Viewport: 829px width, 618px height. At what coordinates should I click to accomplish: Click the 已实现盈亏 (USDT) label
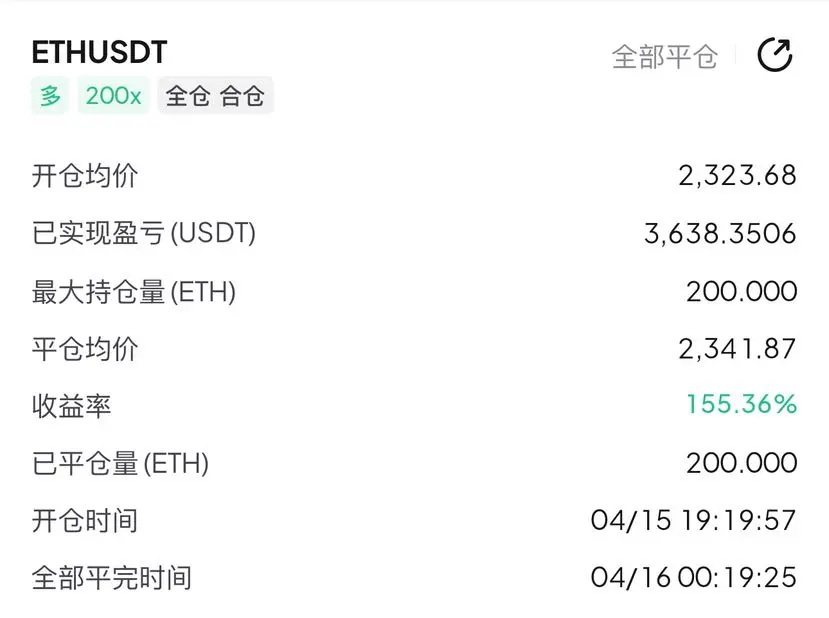(x=144, y=233)
